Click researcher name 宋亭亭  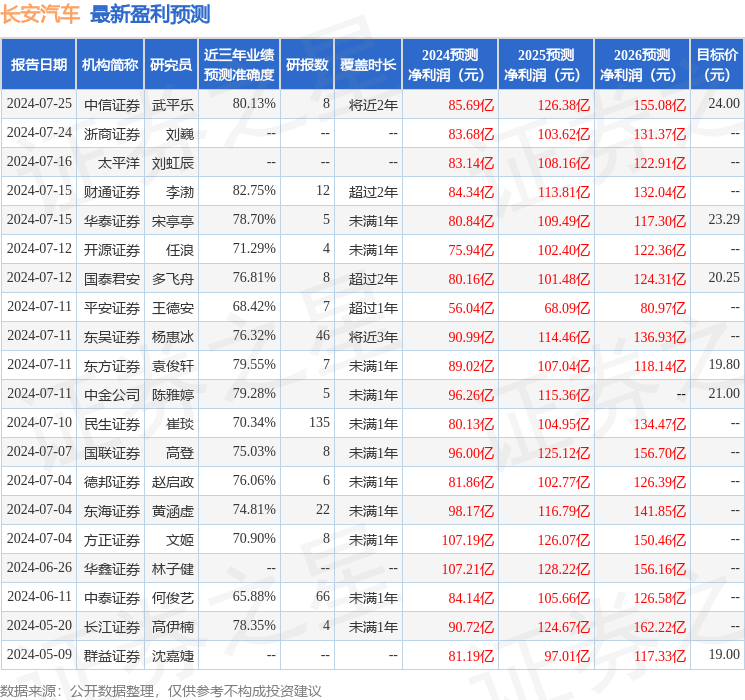coord(173,221)
